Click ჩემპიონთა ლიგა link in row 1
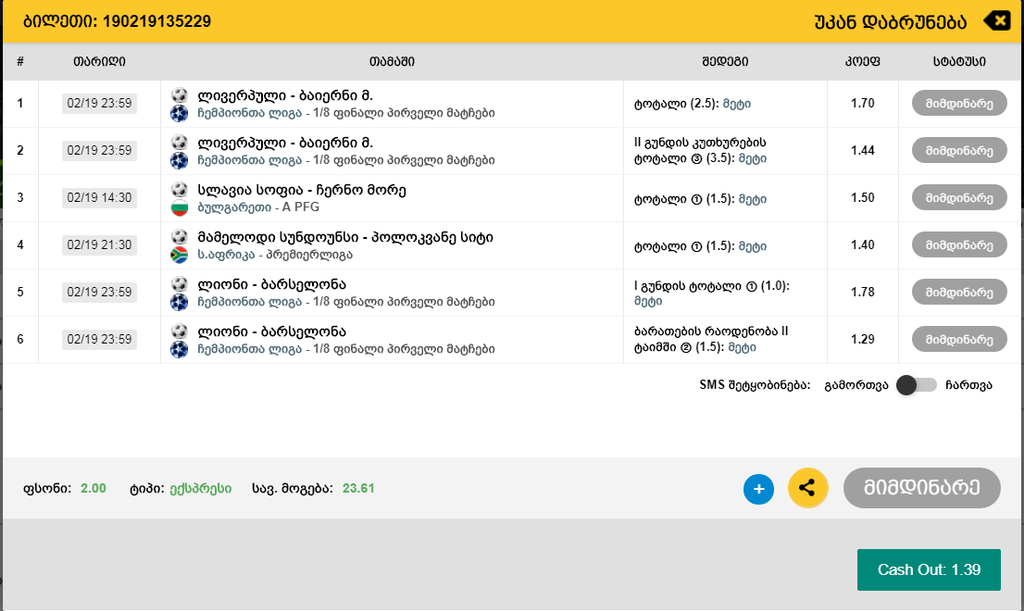 (249, 113)
